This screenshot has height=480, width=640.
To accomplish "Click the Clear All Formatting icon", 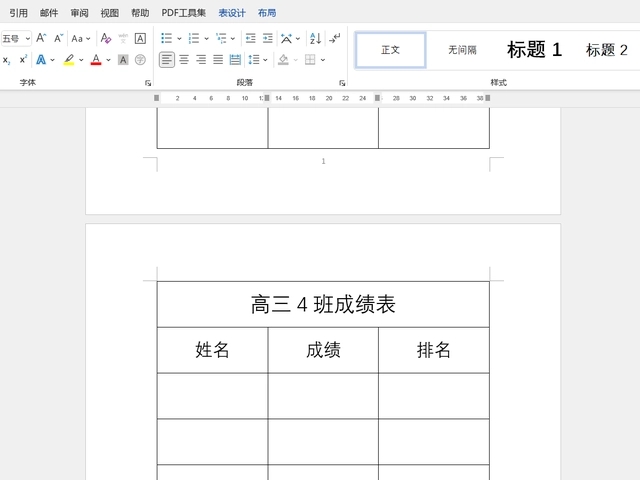I will [x=106, y=38].
